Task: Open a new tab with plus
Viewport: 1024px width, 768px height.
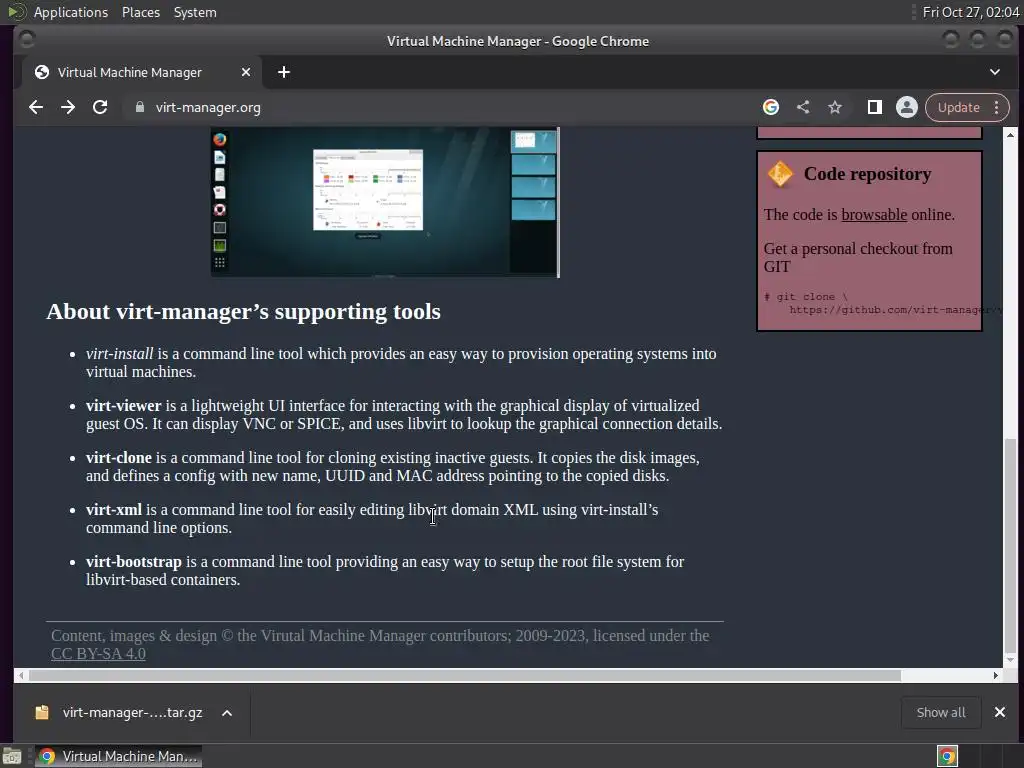Action: coord(283,72)
